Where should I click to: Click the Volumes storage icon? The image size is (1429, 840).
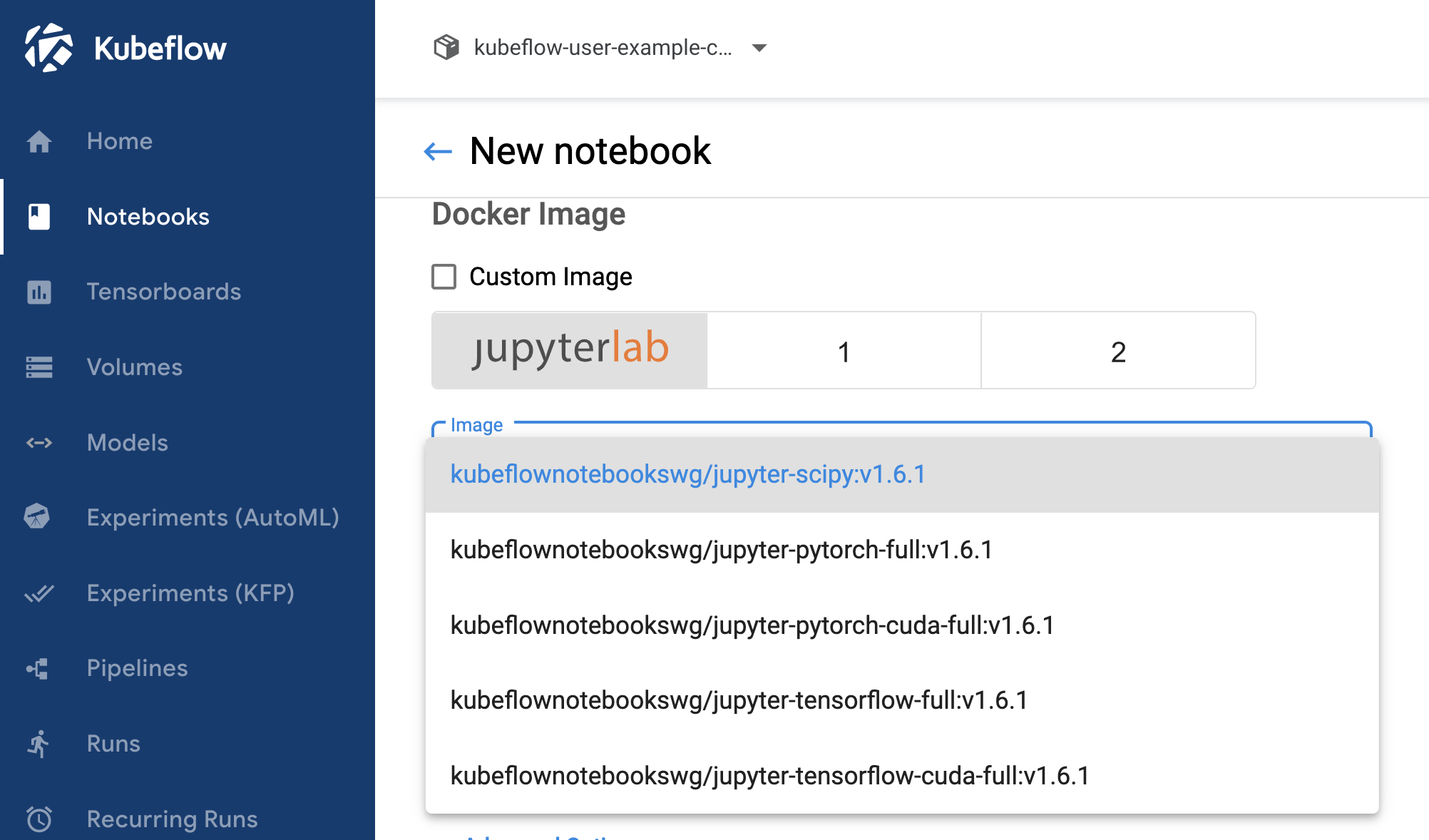39,367
